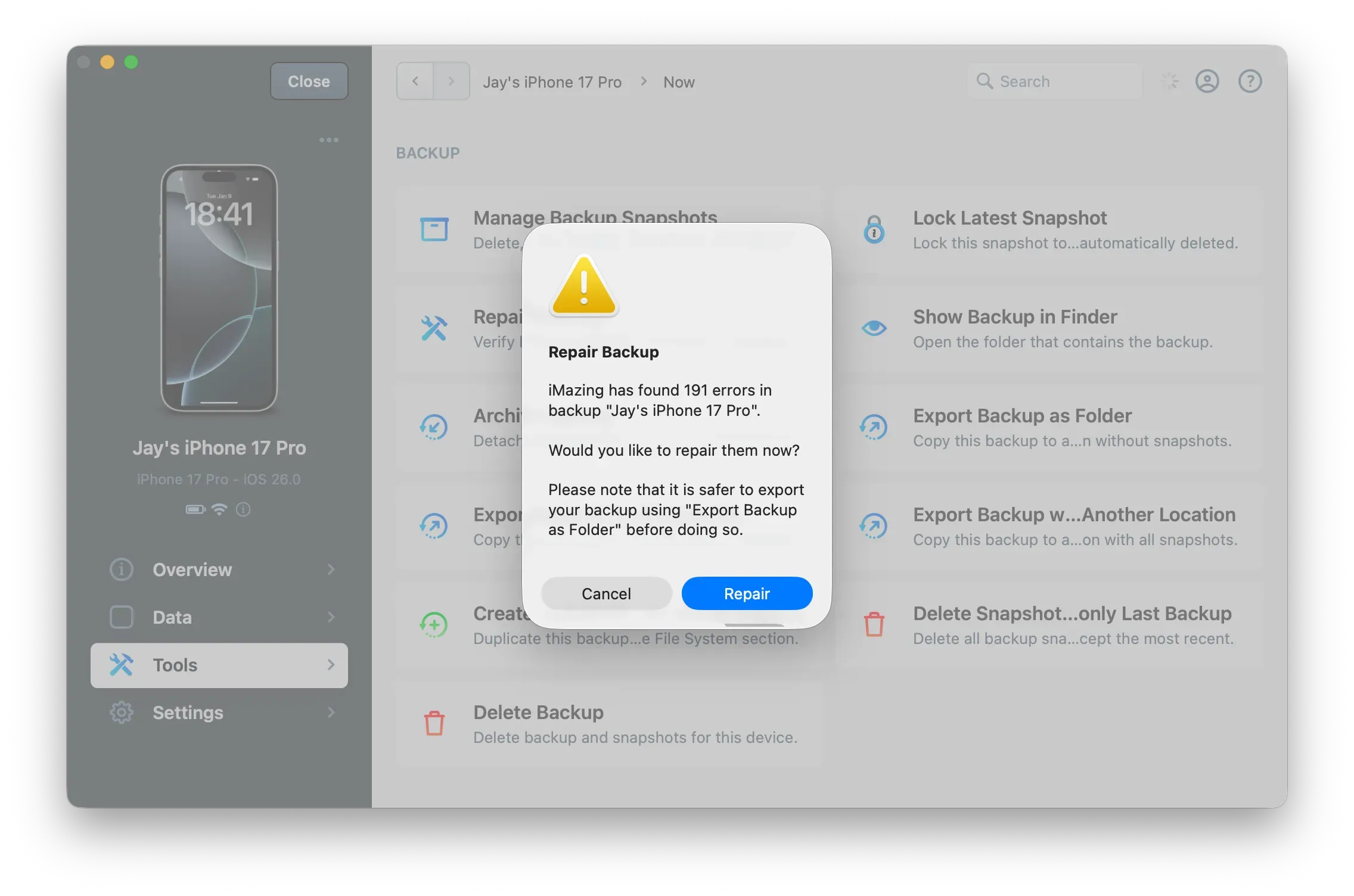Click the Lock Latest Snapshot padlock icon
The image size is (1354, 896).
[x=874, y=229]
